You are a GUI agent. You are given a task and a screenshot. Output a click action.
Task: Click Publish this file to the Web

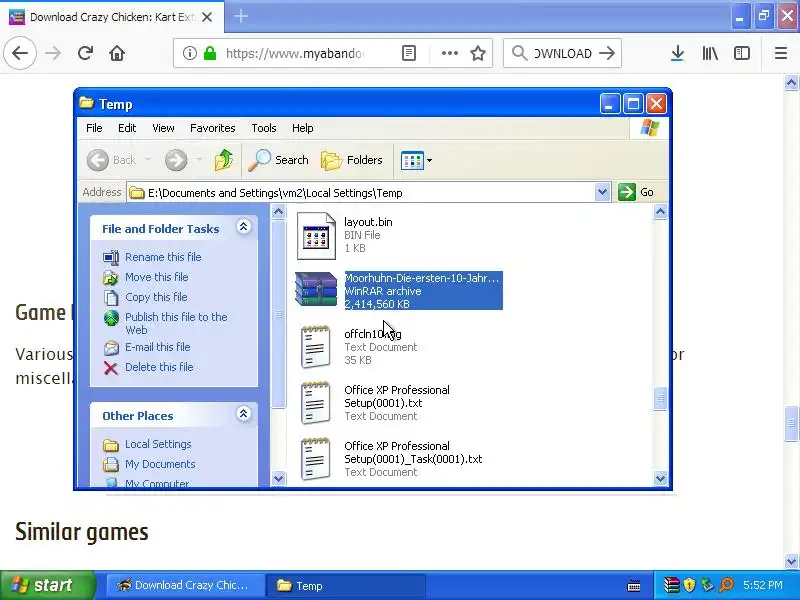[x=176, y=323]
